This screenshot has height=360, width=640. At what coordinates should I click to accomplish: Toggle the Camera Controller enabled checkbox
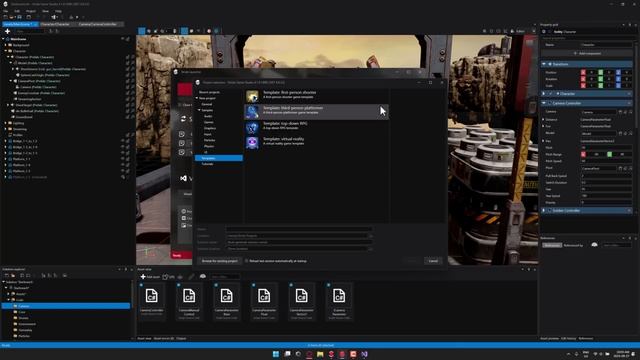point(549,103)
